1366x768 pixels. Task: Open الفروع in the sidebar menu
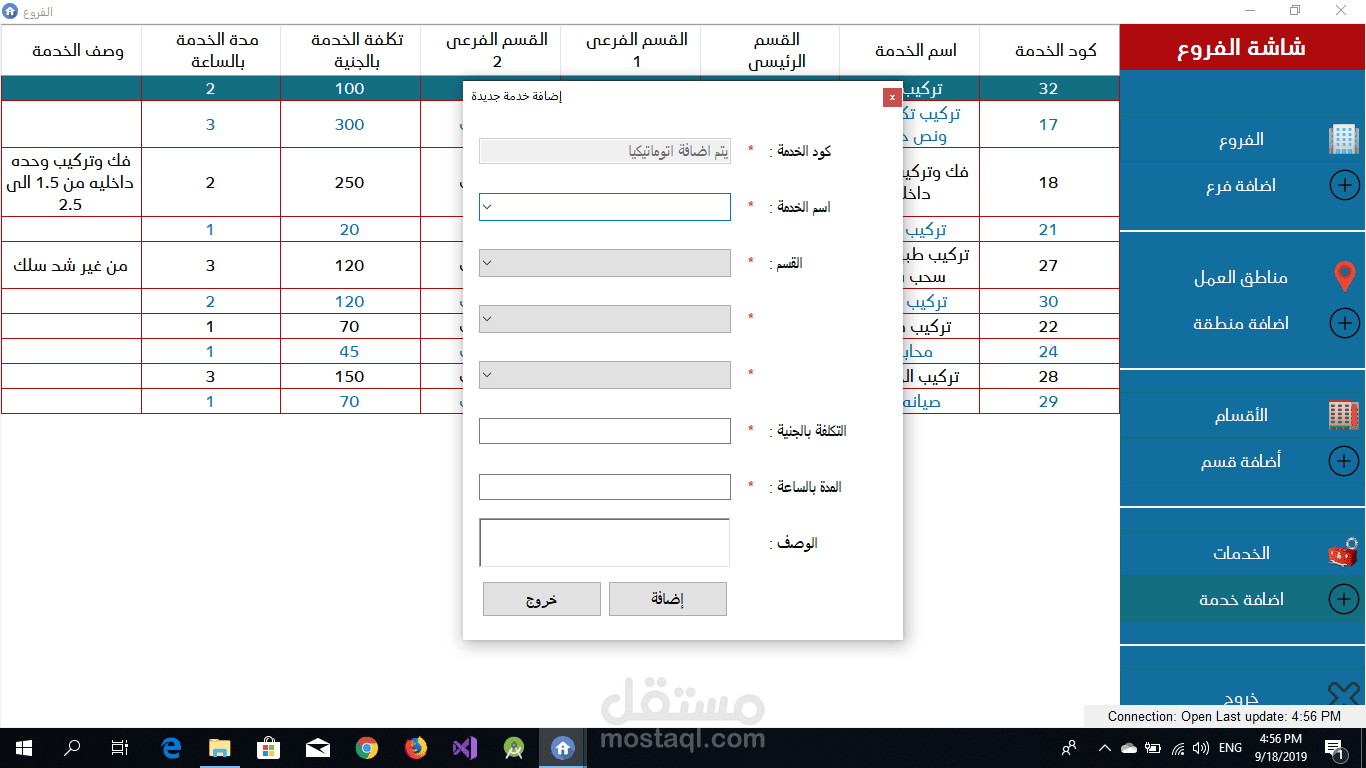[1239, 140]
